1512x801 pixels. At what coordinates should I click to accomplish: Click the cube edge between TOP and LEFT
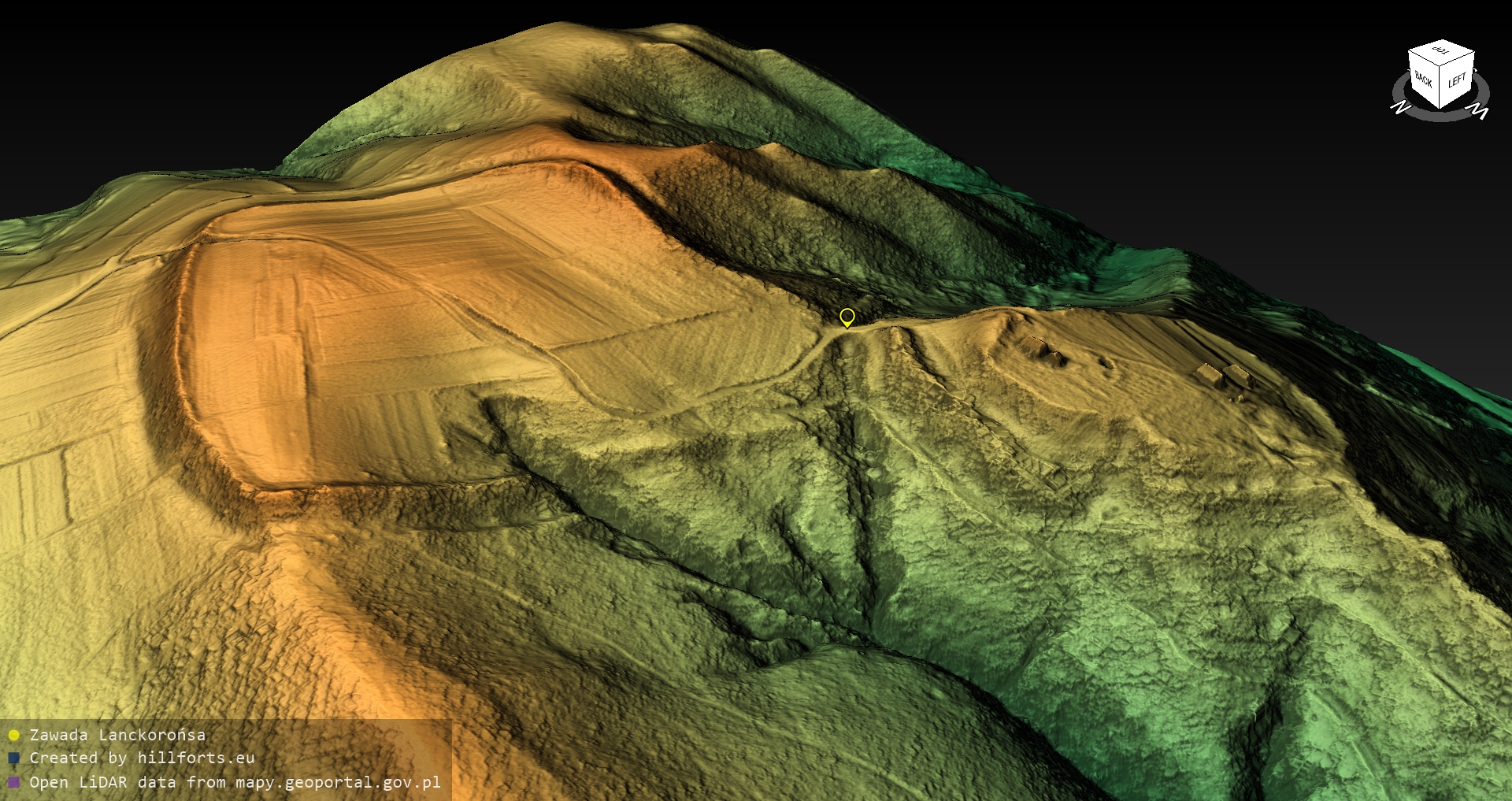click(1458, 57)
